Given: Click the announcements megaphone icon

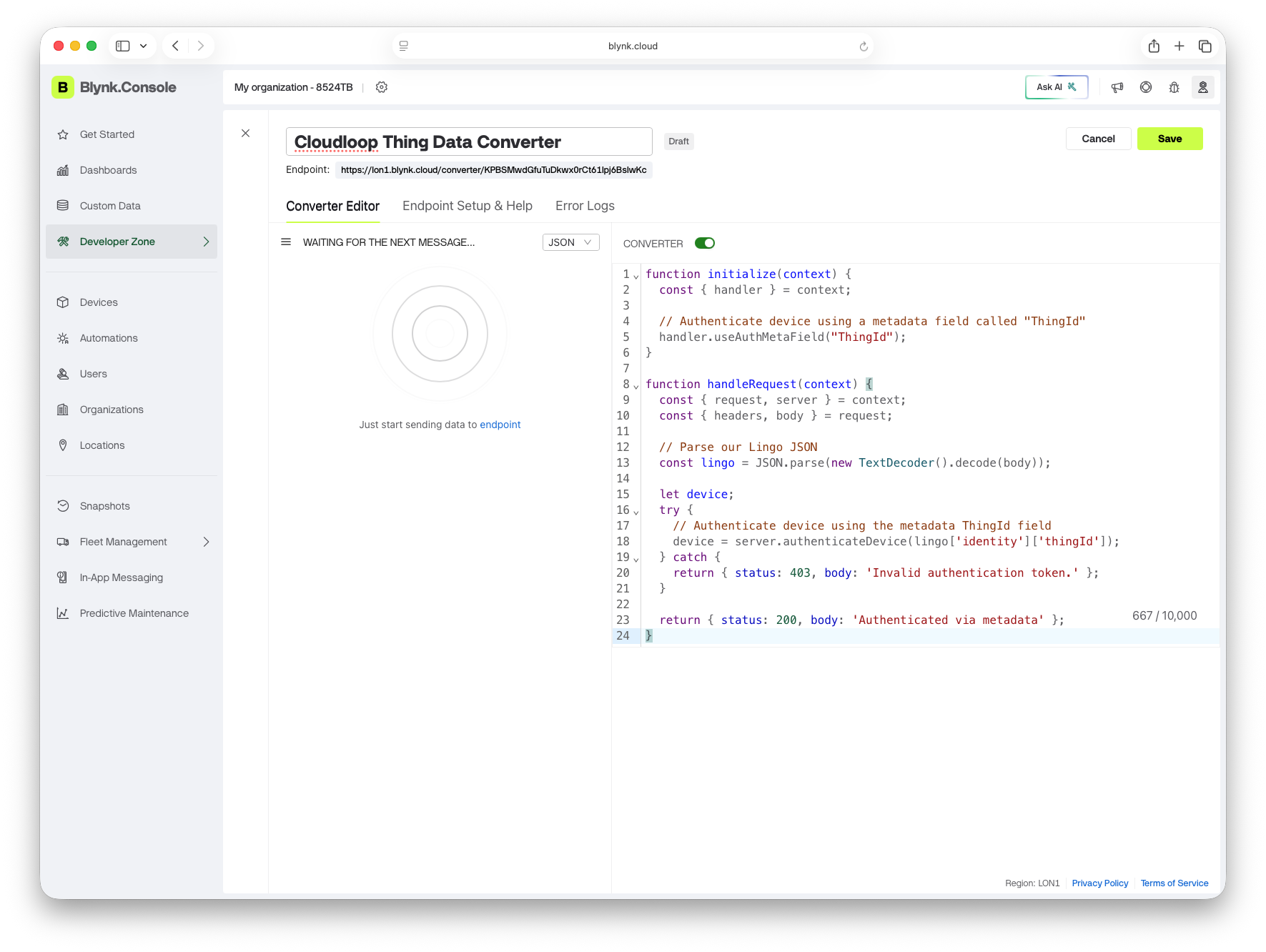Looking at the screenshot, I should pyautogui.click(x=1117, y=87).
